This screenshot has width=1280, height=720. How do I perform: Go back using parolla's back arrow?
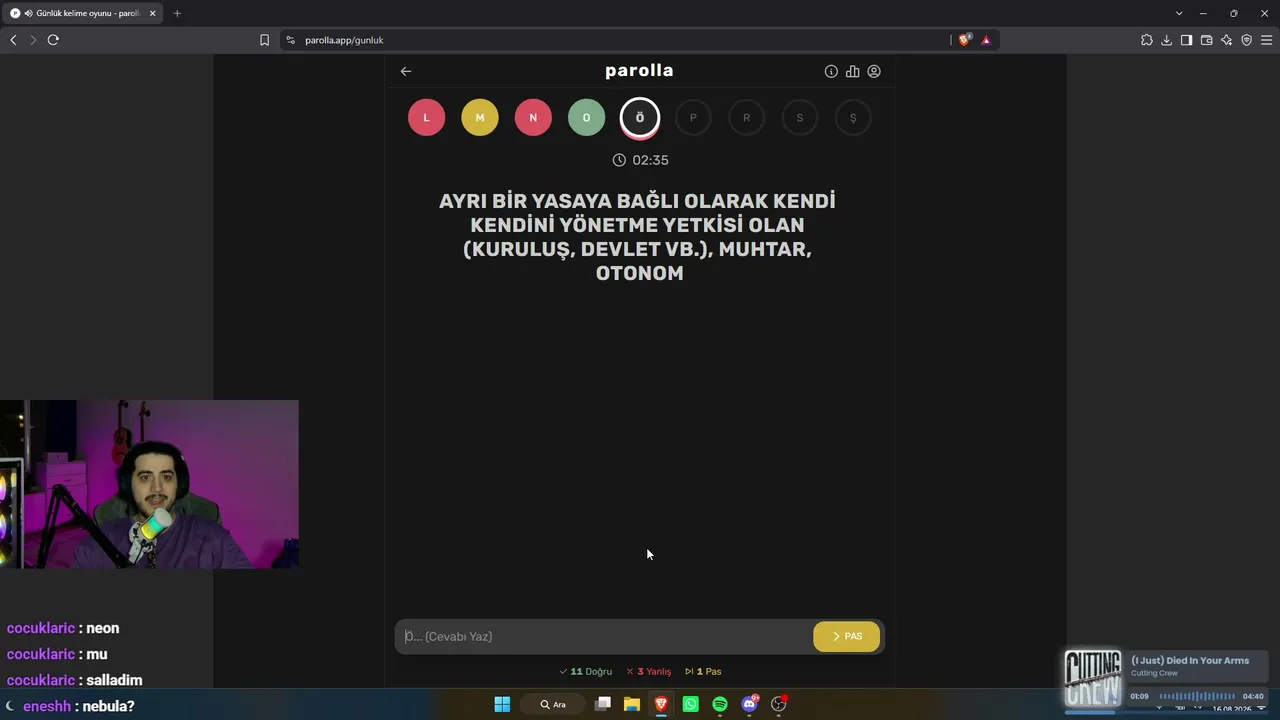tap(405, 71)
